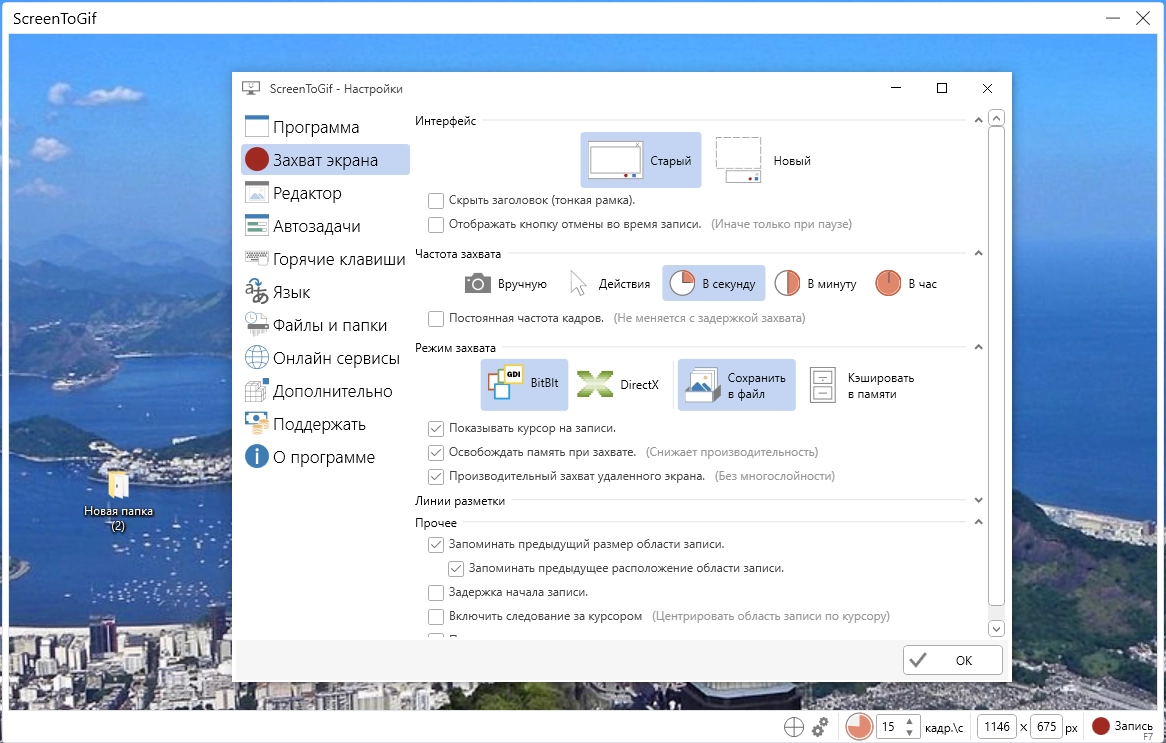The width and height of the screenshot is (1166, 743).
Task: Uncheck Производительный захват удаленного экрана
Action: (436, 477)
